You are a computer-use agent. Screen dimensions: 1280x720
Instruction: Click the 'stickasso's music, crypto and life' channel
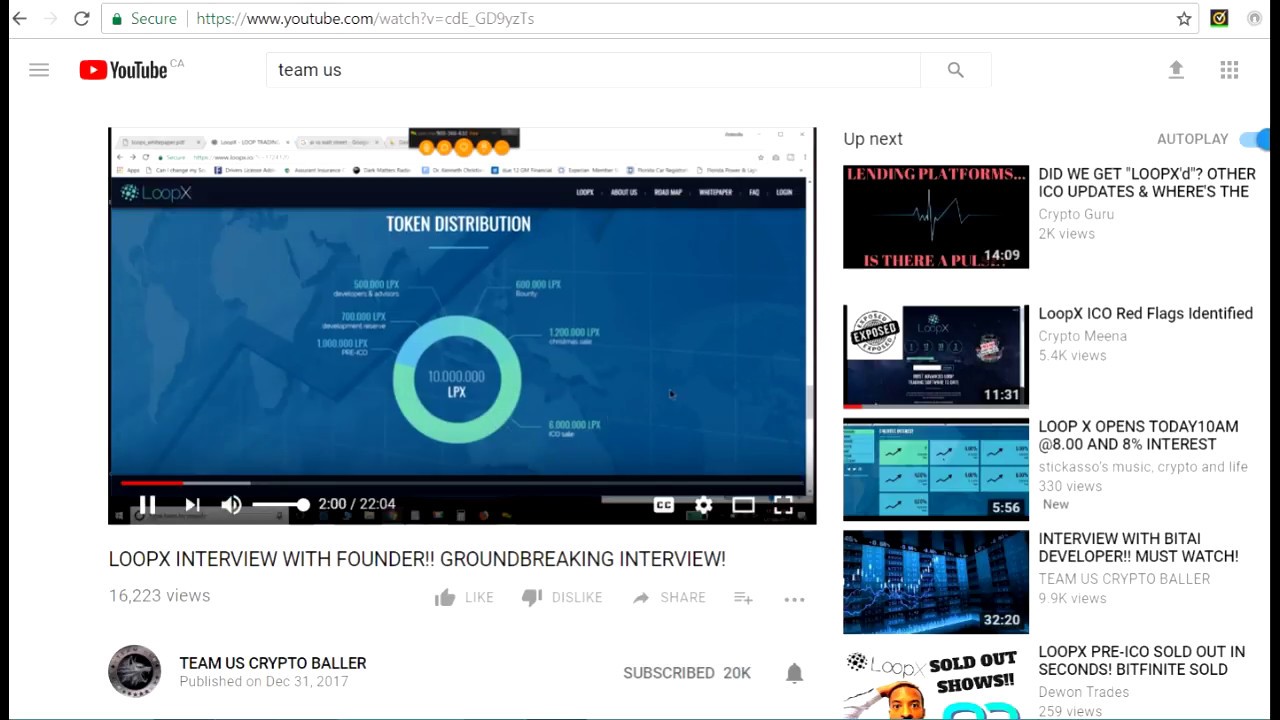[x=1143, y=467]
